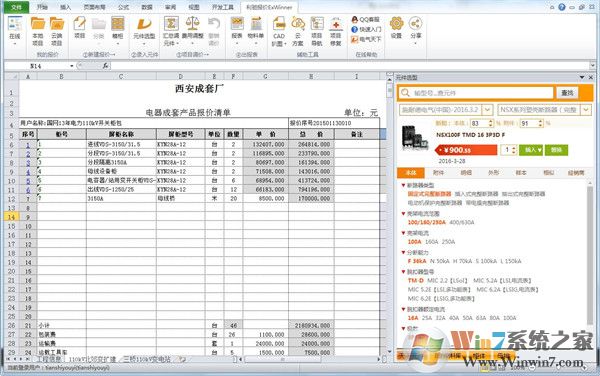Collapse the 断路器类型 section
600x376 pixels.
pyautogui.click(x=403, y=185)
